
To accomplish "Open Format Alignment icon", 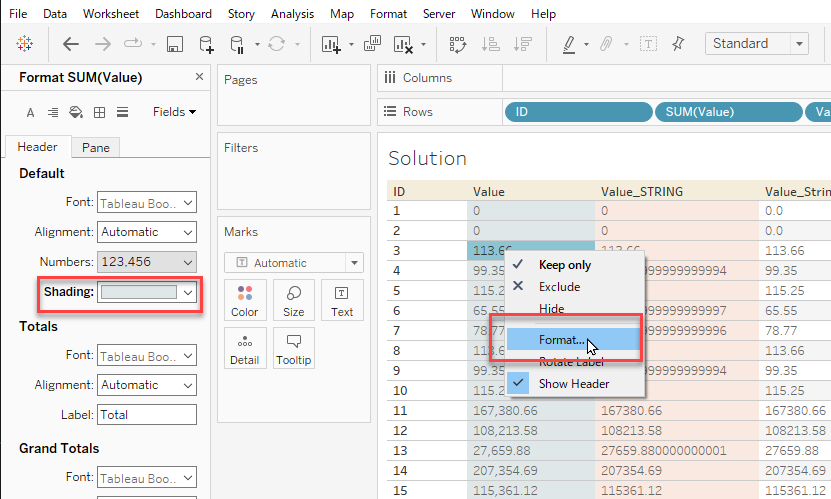I will (53, 112).
